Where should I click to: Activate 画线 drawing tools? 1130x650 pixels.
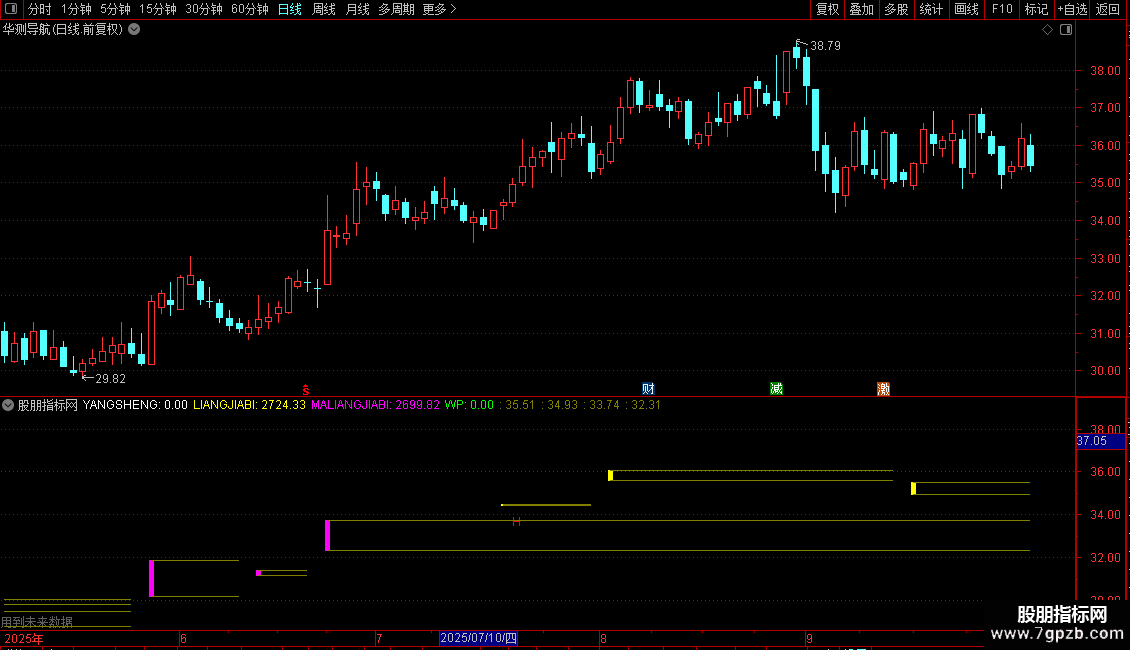[x=966, y=9]
